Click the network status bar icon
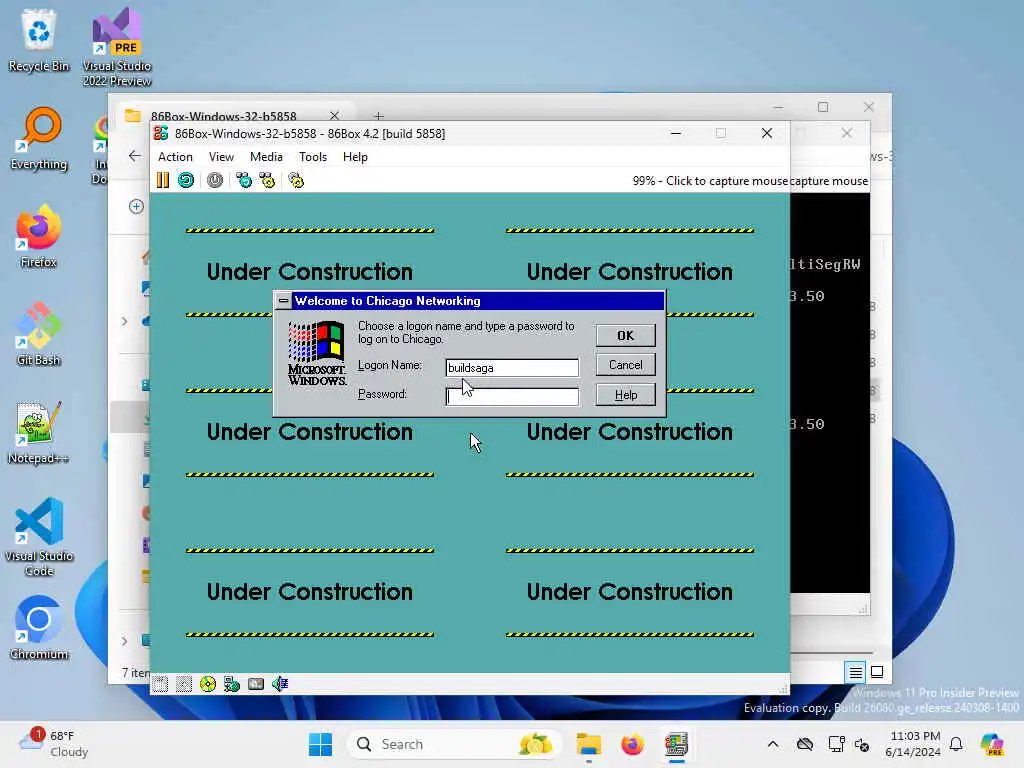The width and height of the screenshot is (1024, 768). coord(232,684)
